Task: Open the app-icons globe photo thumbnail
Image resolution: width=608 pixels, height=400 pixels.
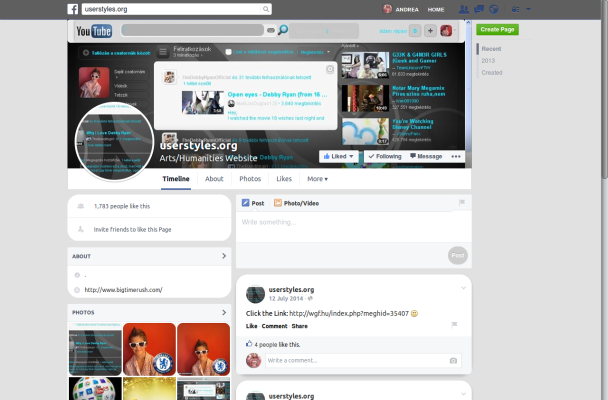Action: pyautogui.click(x=95, y=388)
